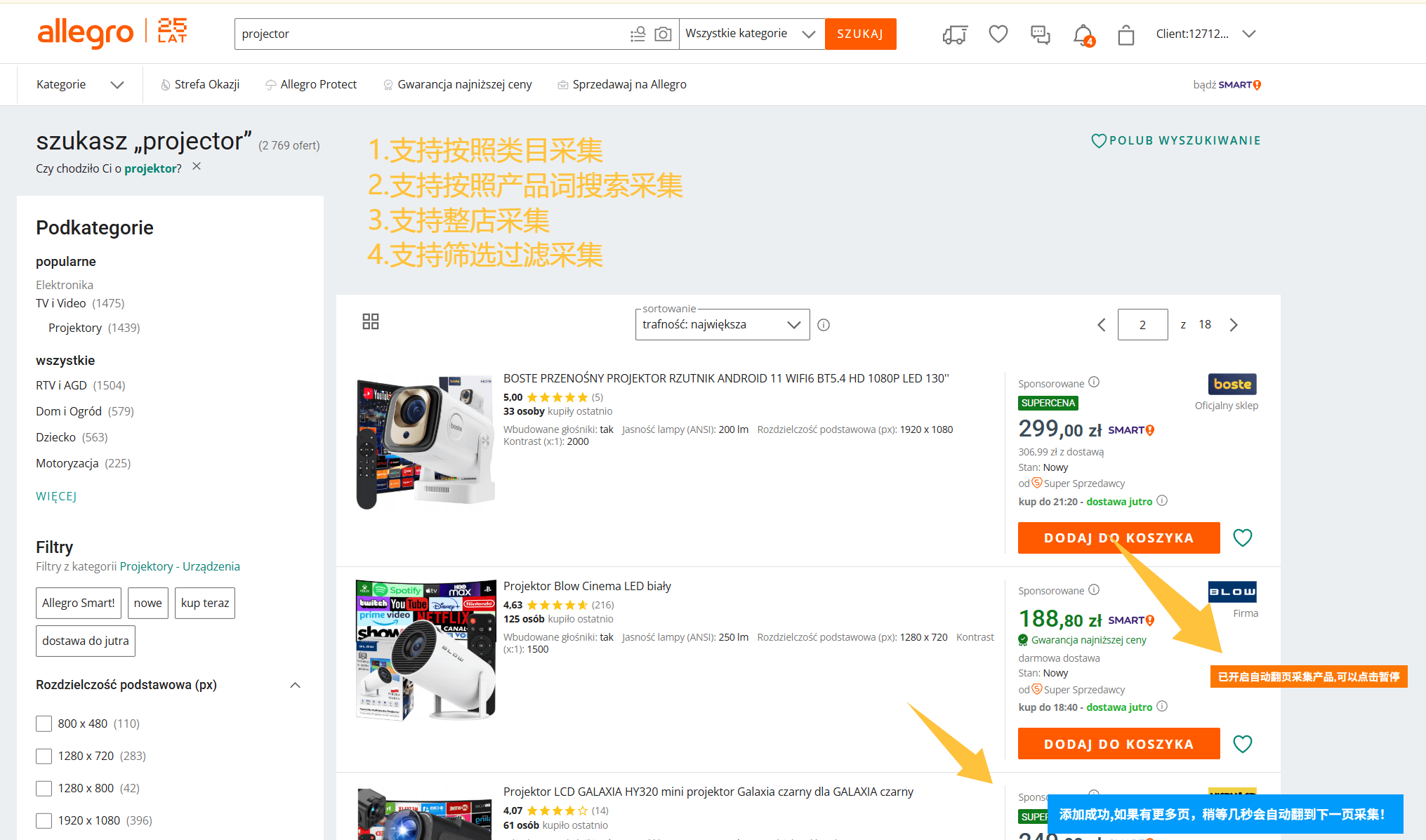Click the SZUKAJ search button
1426x840 pixels.
[x=860, y=34]
